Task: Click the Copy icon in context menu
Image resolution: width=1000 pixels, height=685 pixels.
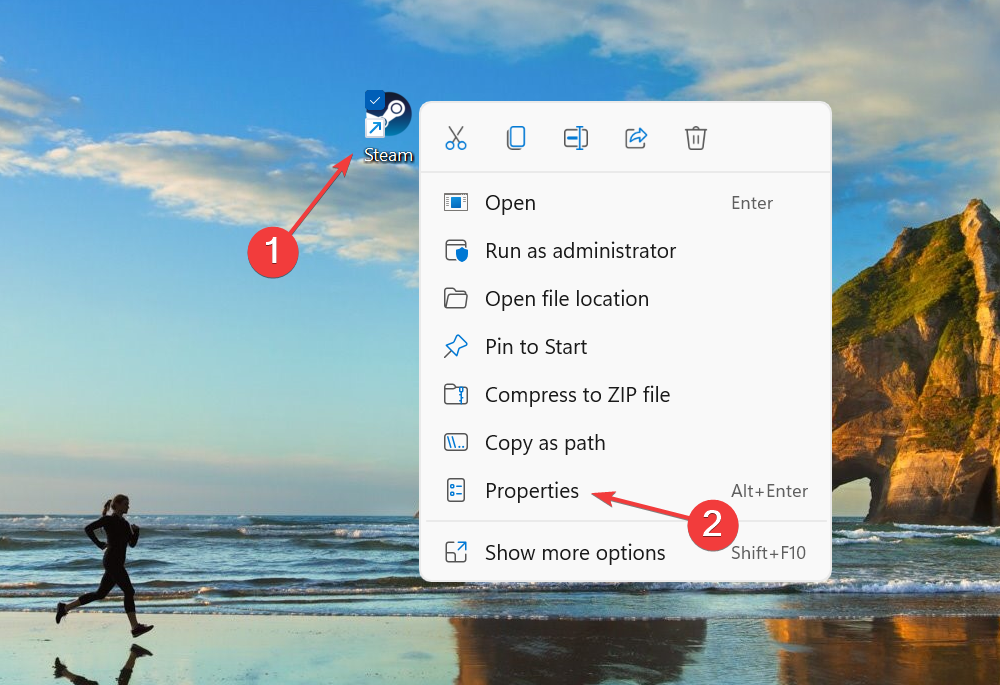Action: (x=516, y=138)
